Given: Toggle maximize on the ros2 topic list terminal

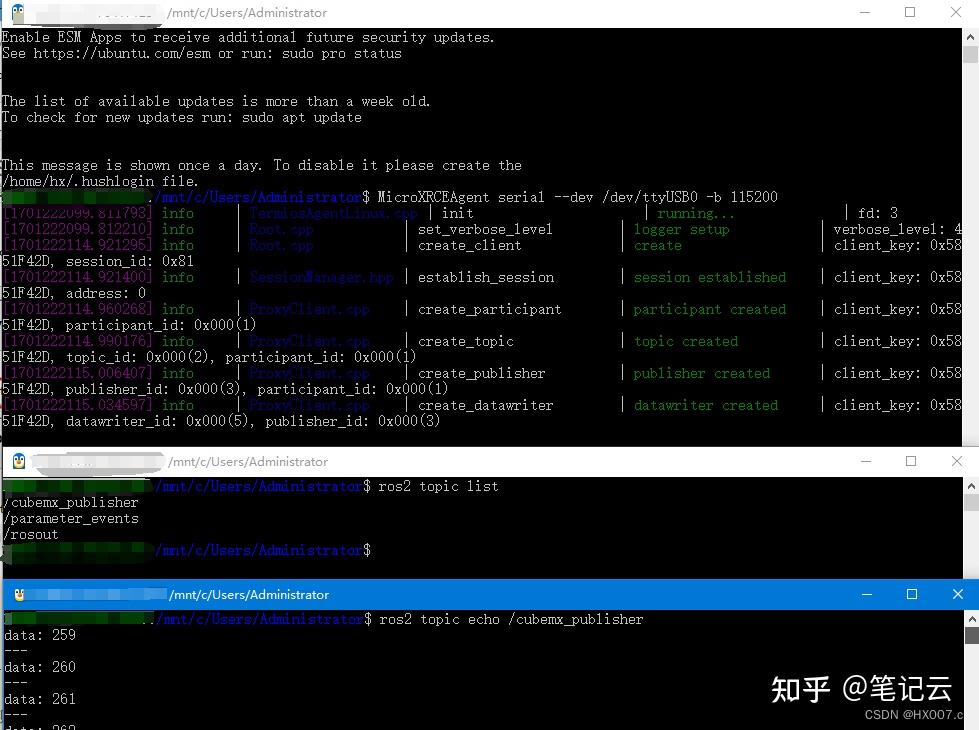Looking at the screenshot, I should pyautogui.click(x=911, y=461).
